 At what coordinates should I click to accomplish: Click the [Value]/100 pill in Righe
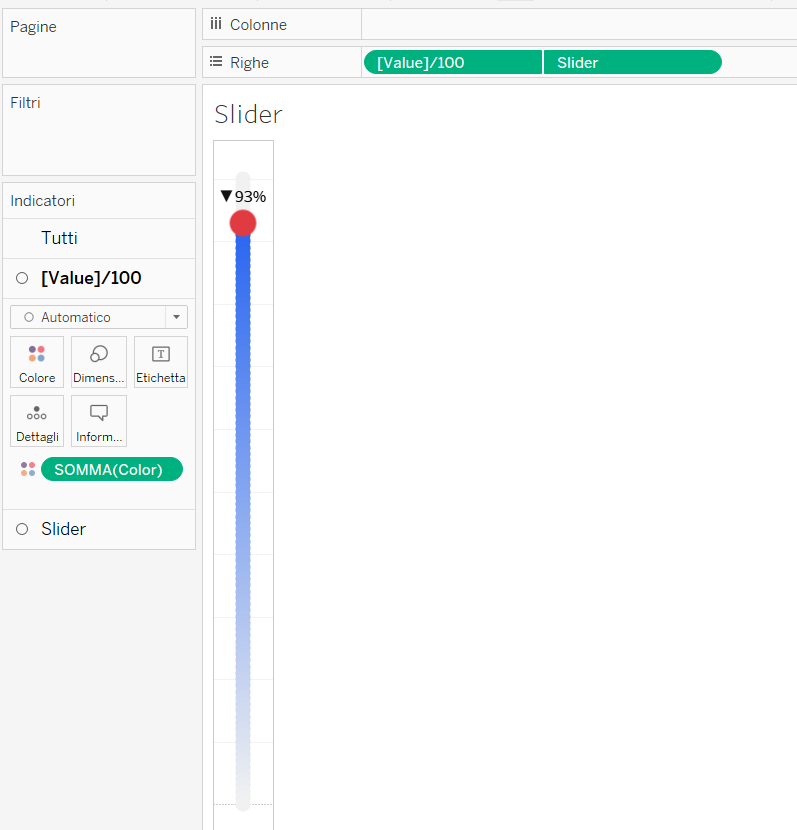(x=452, y=62)
